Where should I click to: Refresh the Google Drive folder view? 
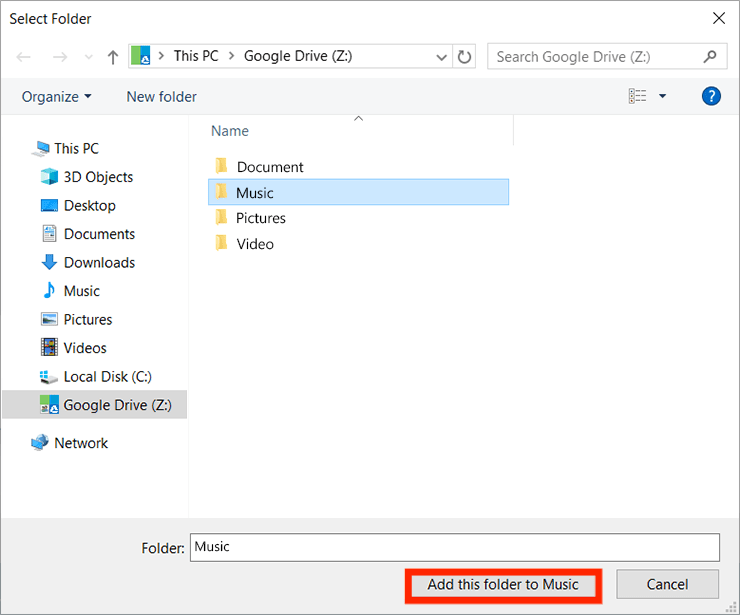pos(464,57)
